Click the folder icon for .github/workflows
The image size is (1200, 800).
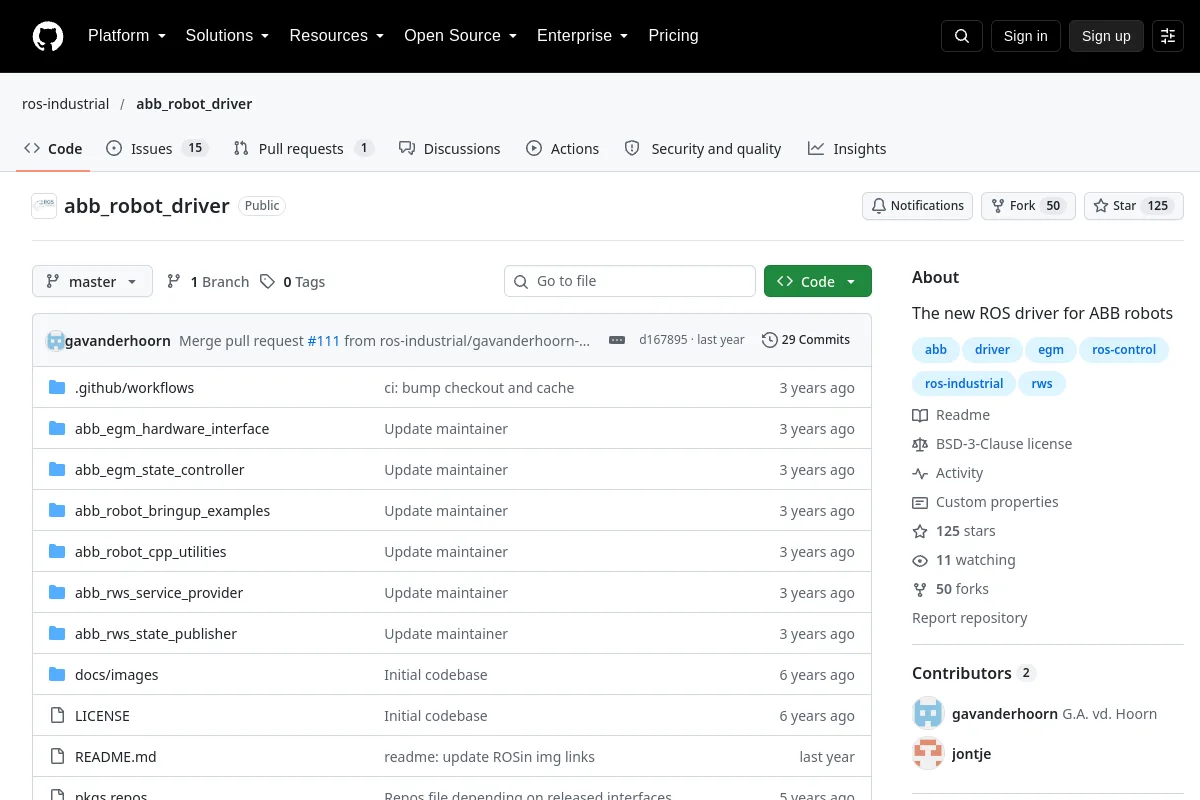point(57,388)
